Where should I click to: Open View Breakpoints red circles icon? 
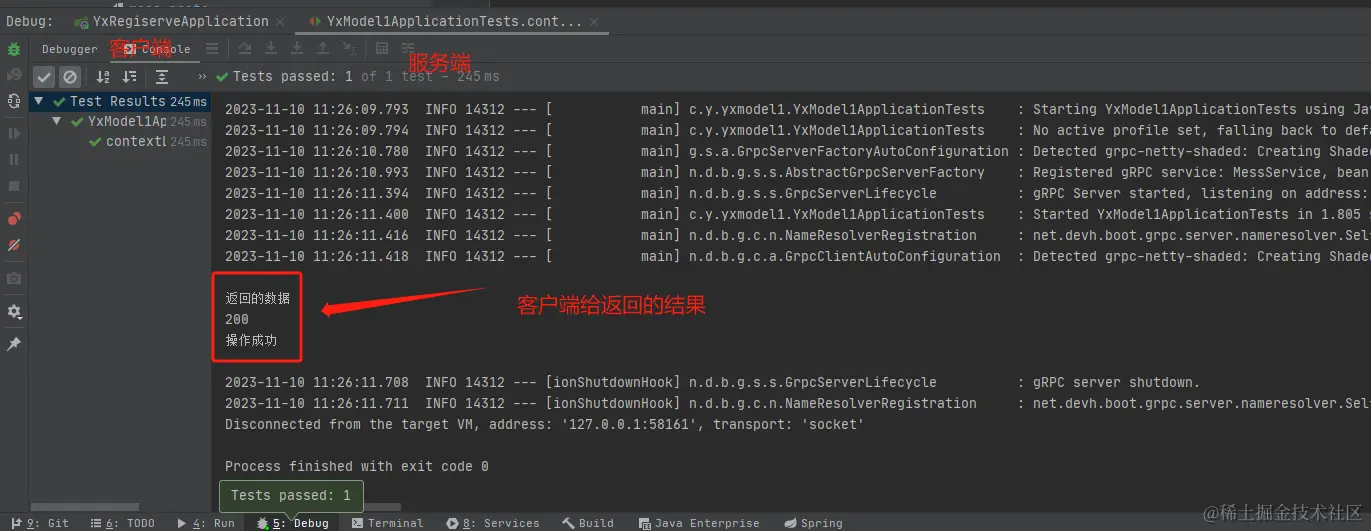click(x=14, y=219)
